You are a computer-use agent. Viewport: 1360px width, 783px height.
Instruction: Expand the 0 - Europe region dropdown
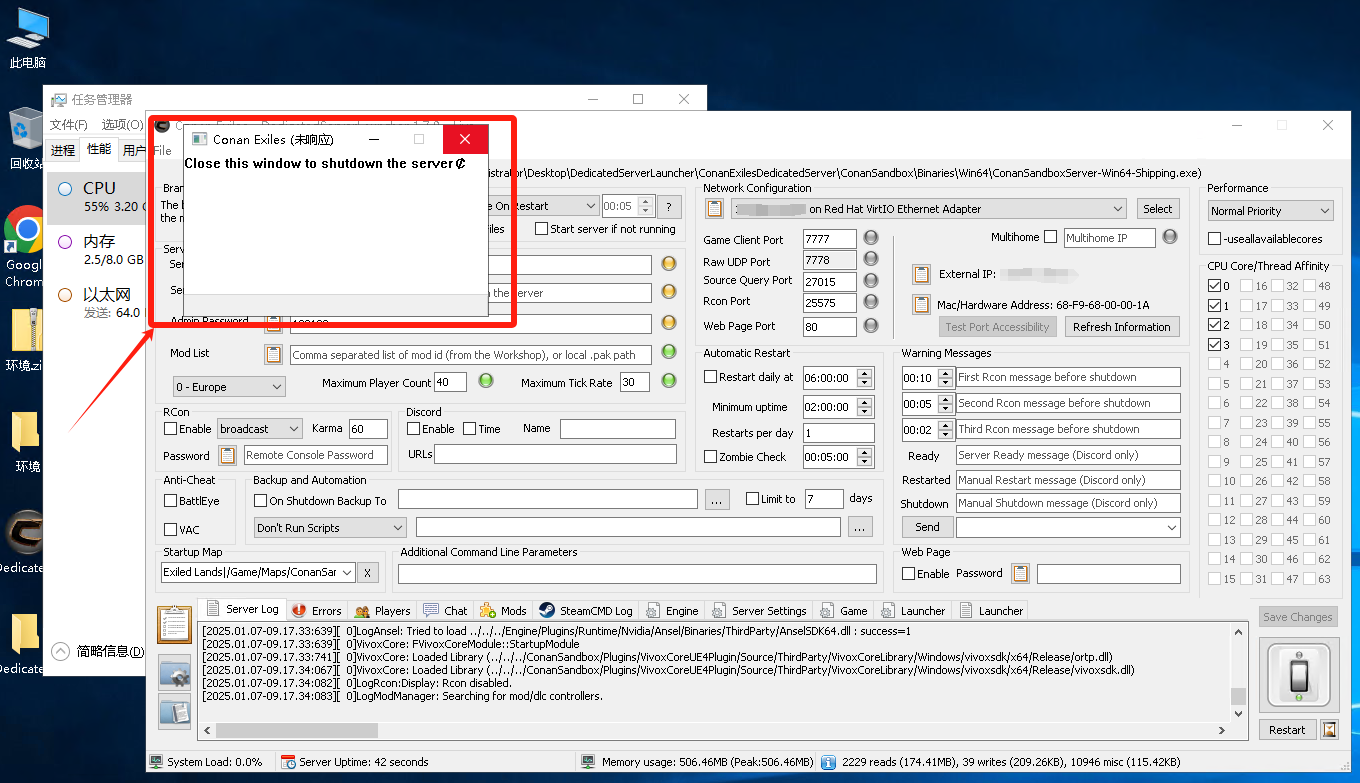pyautogui.click(x=229, y=387)
